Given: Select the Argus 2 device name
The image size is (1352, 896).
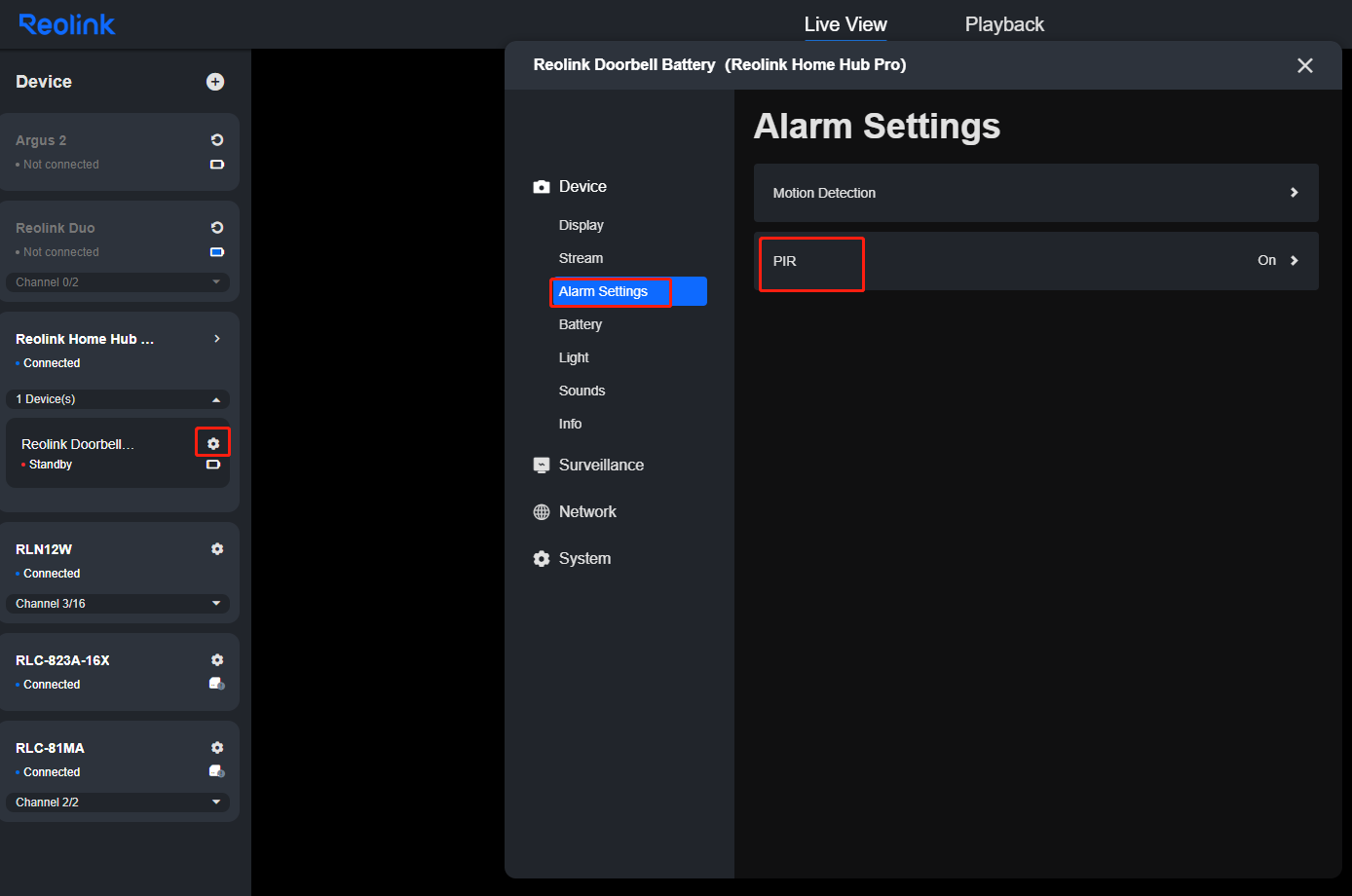Looking at the screenshot, I should pos(41,140).
